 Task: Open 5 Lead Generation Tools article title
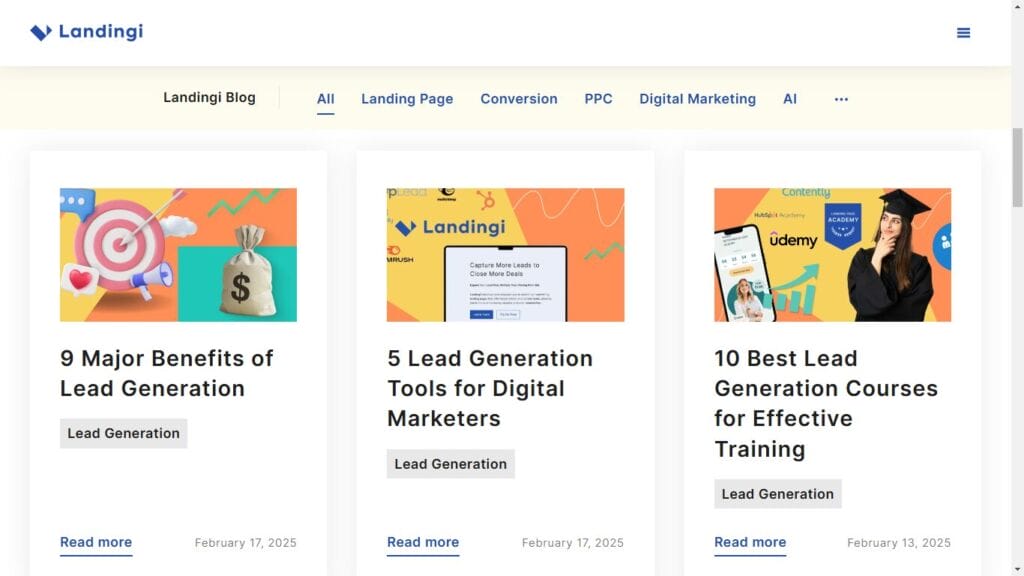click(490, 388)
